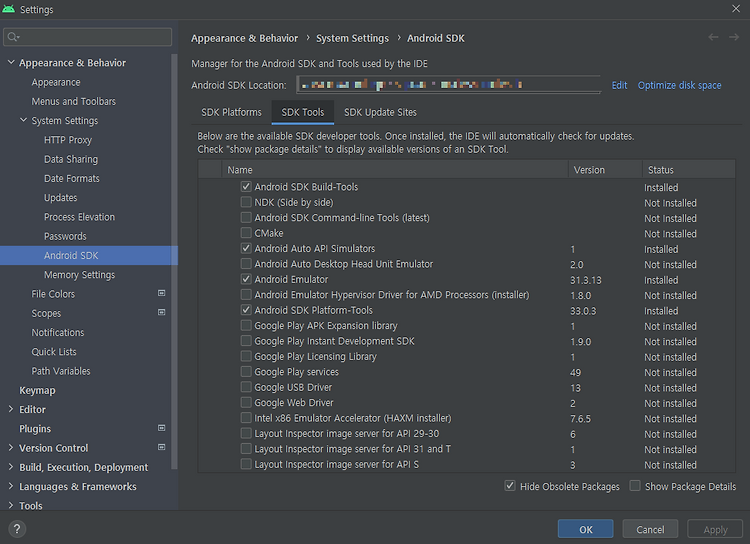Check Intel x86 Emulator Accelerator (HAXM installer)
Viewport: 750px width, 544px height.
[x=246, y=418]
